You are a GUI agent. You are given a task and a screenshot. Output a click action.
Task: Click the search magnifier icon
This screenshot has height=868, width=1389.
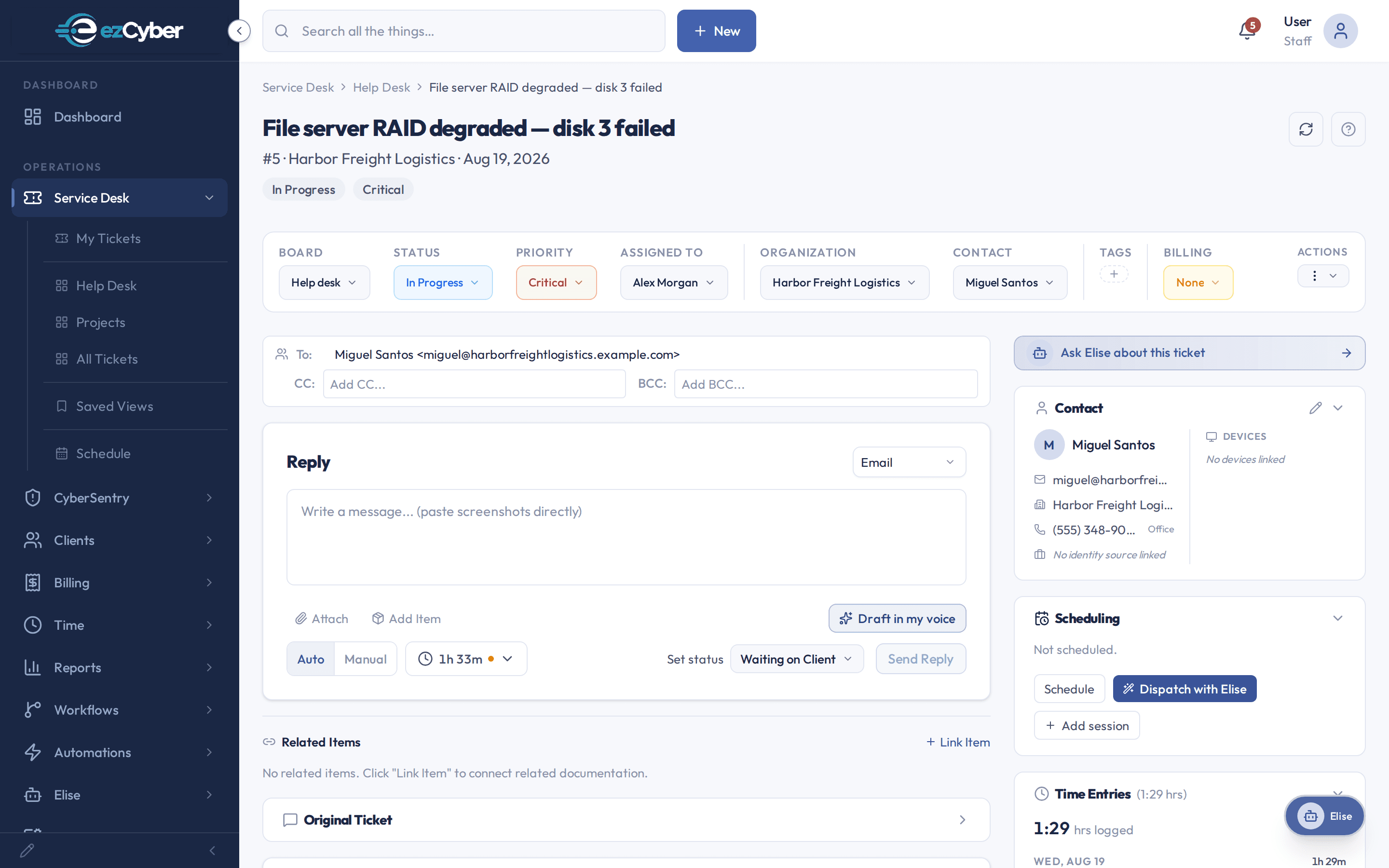[282, 31]
